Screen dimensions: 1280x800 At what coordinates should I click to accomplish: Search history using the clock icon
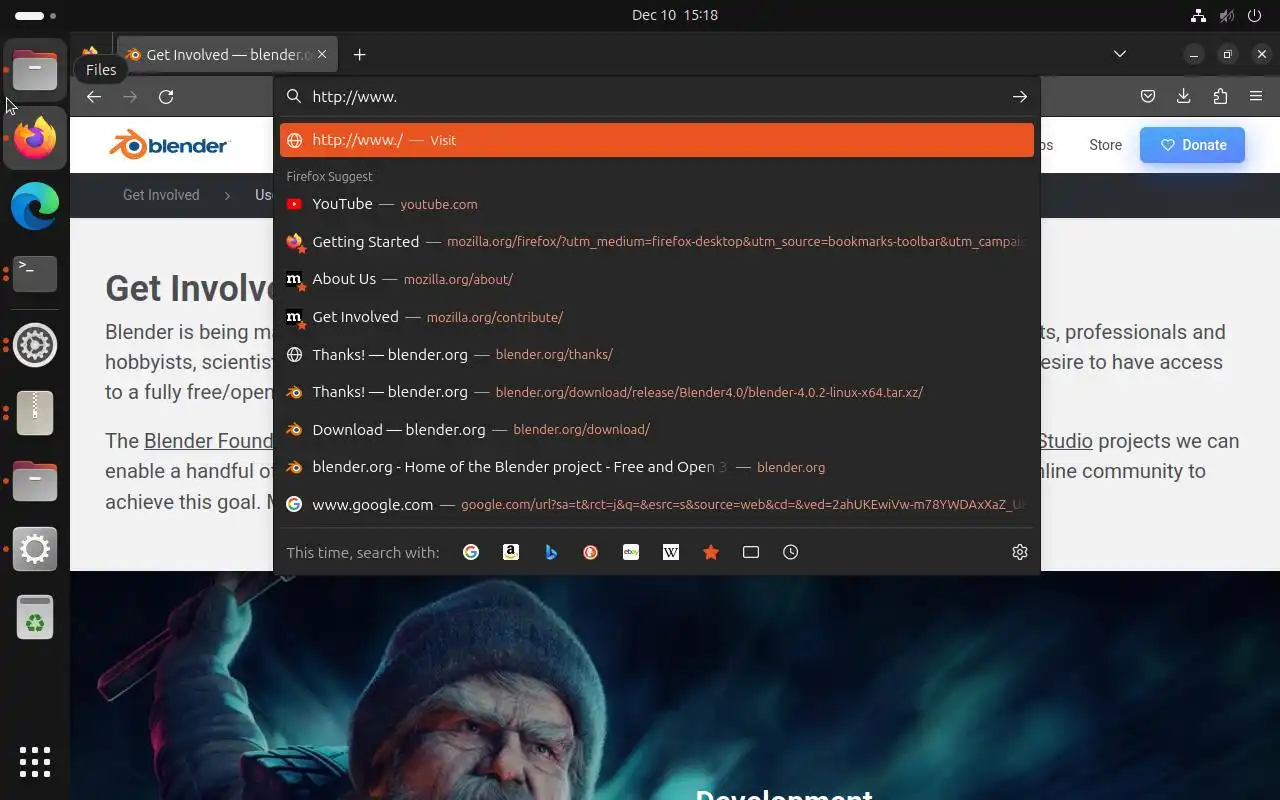pos(791,552)
